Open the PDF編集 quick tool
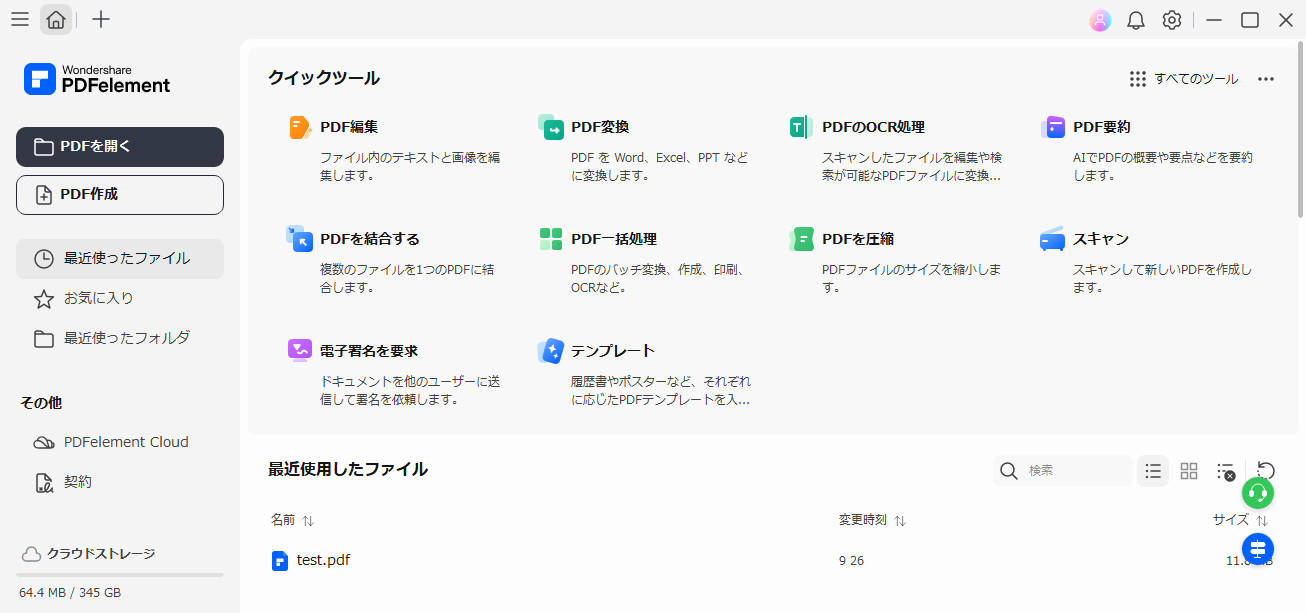This screenshot has height=613, width=1306. 349,128
